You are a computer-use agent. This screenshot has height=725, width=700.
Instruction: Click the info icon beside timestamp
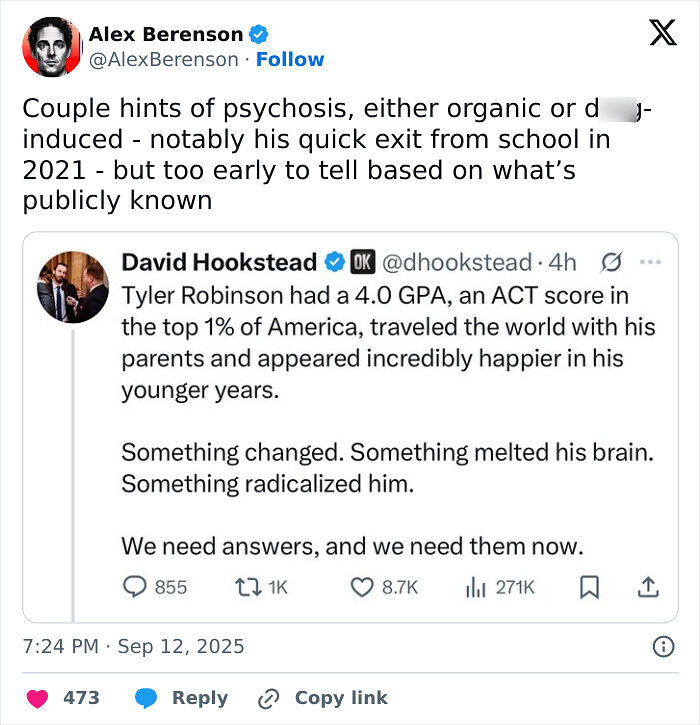(662, 647)
